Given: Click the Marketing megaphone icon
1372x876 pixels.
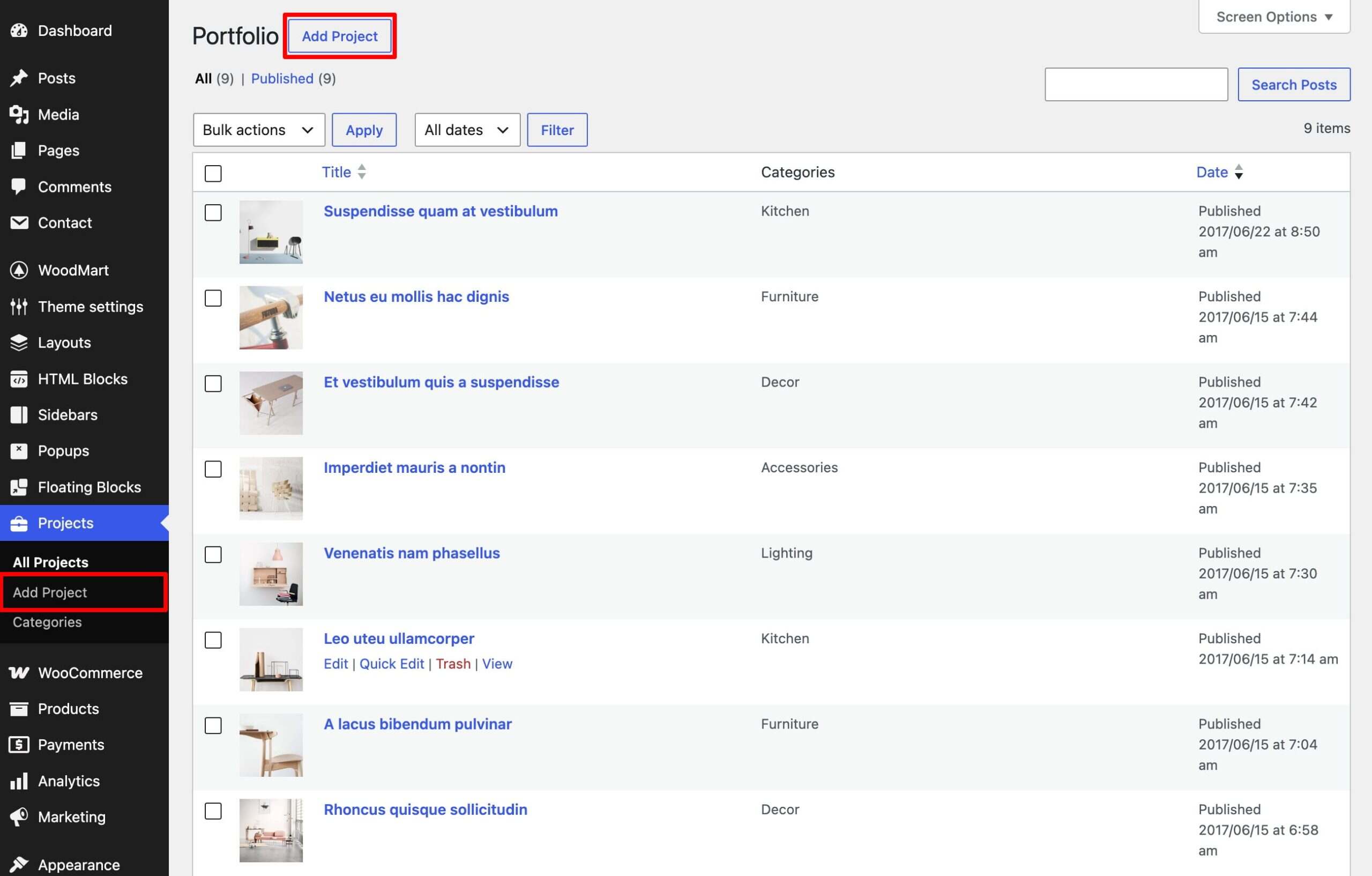Looking at the screenshot, I should 19,816.
